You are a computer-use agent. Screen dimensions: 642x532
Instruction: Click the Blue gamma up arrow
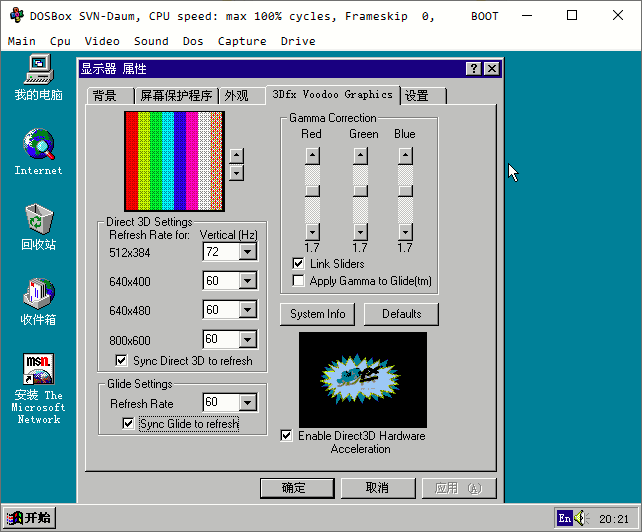[x=405, y=156]
